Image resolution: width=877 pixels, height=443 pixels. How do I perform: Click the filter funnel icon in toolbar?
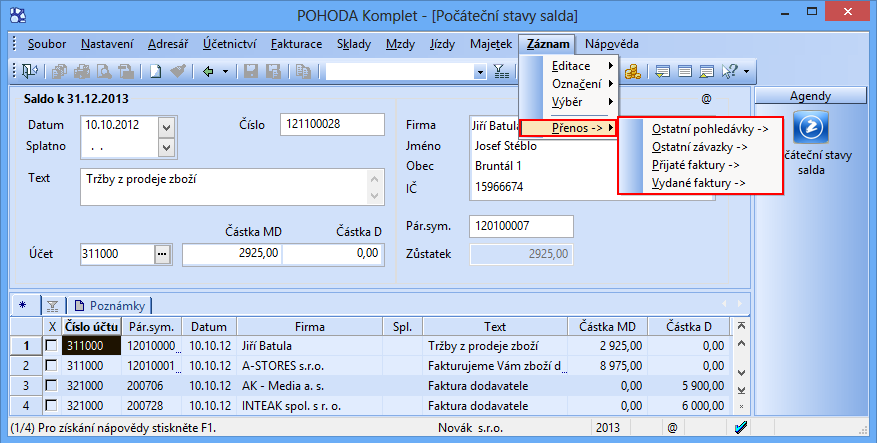[x=501, y=72]
